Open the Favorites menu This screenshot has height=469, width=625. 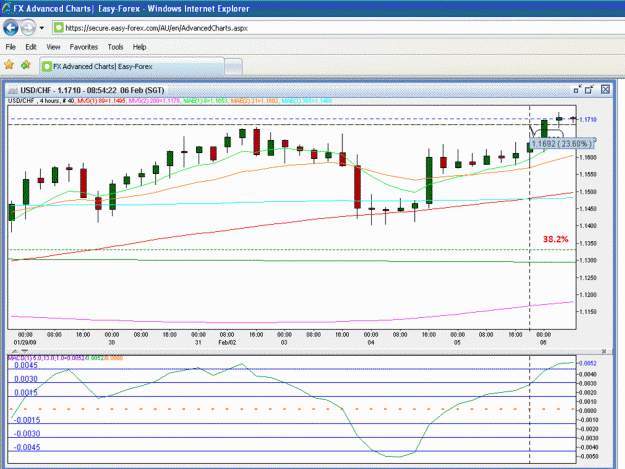pyautogui.click(x=84, y=47)
